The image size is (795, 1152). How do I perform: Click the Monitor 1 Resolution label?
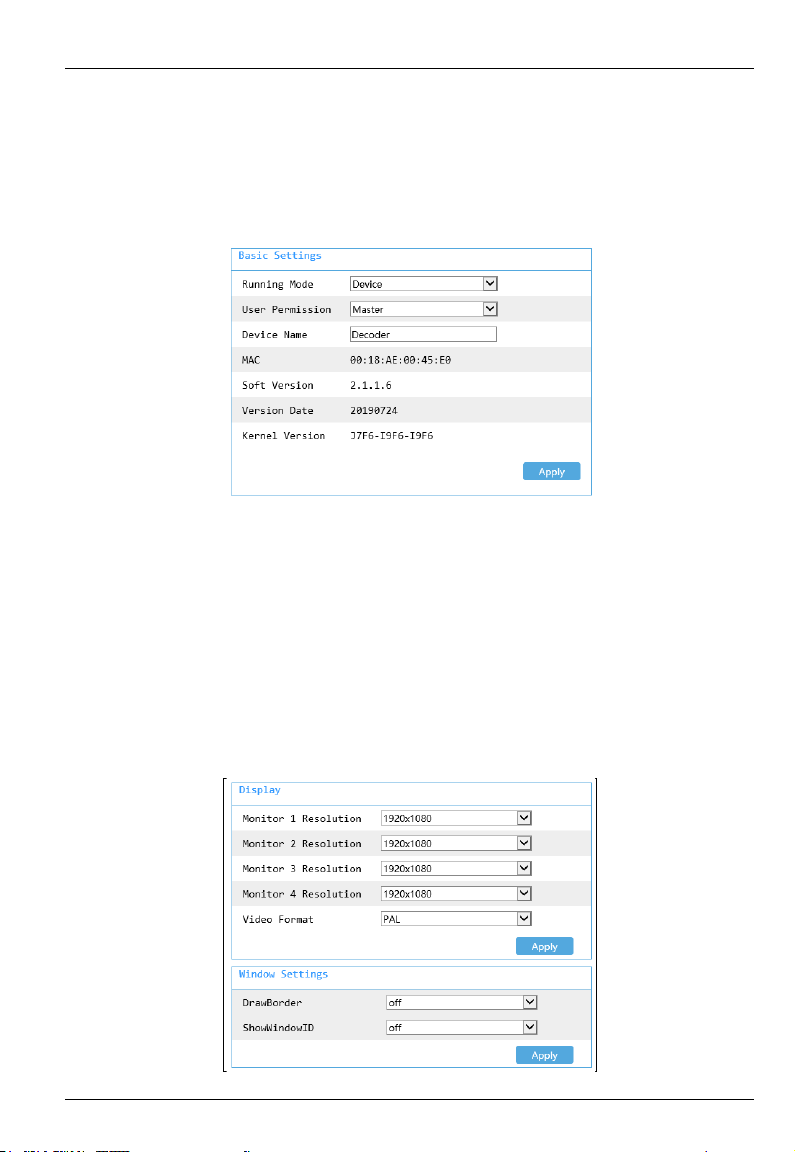pos(302,818)
